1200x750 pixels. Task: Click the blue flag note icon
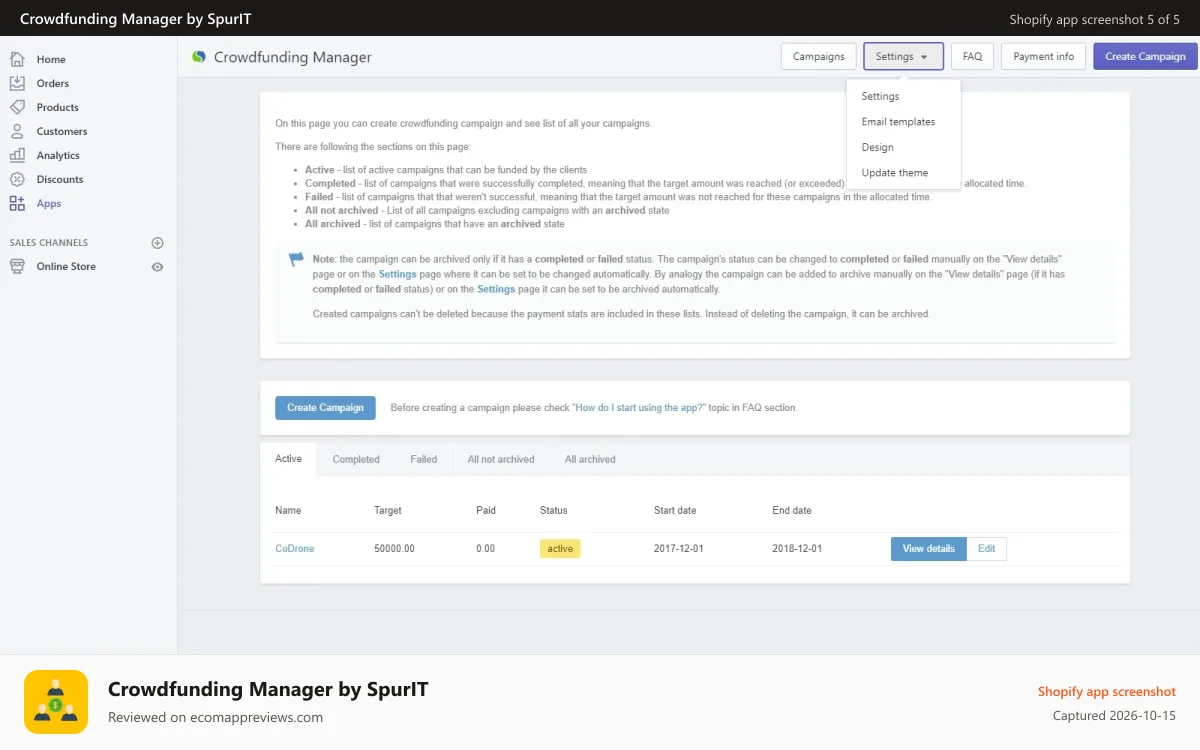point(296,260)
